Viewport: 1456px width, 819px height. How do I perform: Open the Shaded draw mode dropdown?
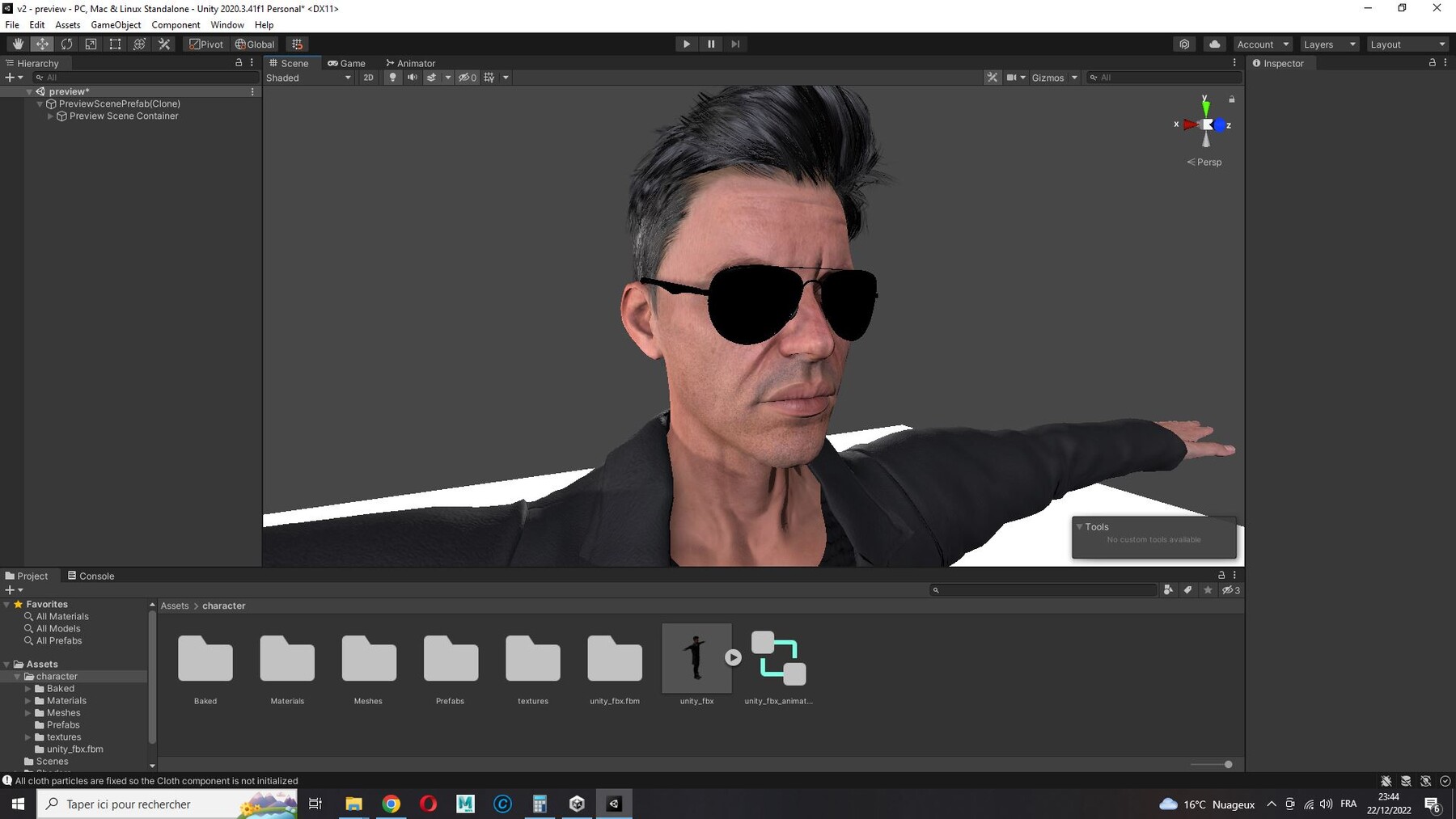click(307, 78)
